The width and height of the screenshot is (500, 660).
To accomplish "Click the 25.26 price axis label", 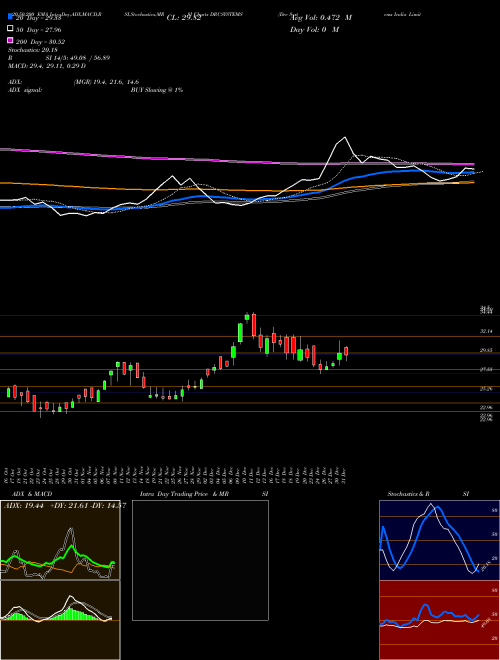I will [x=486, y=389].
